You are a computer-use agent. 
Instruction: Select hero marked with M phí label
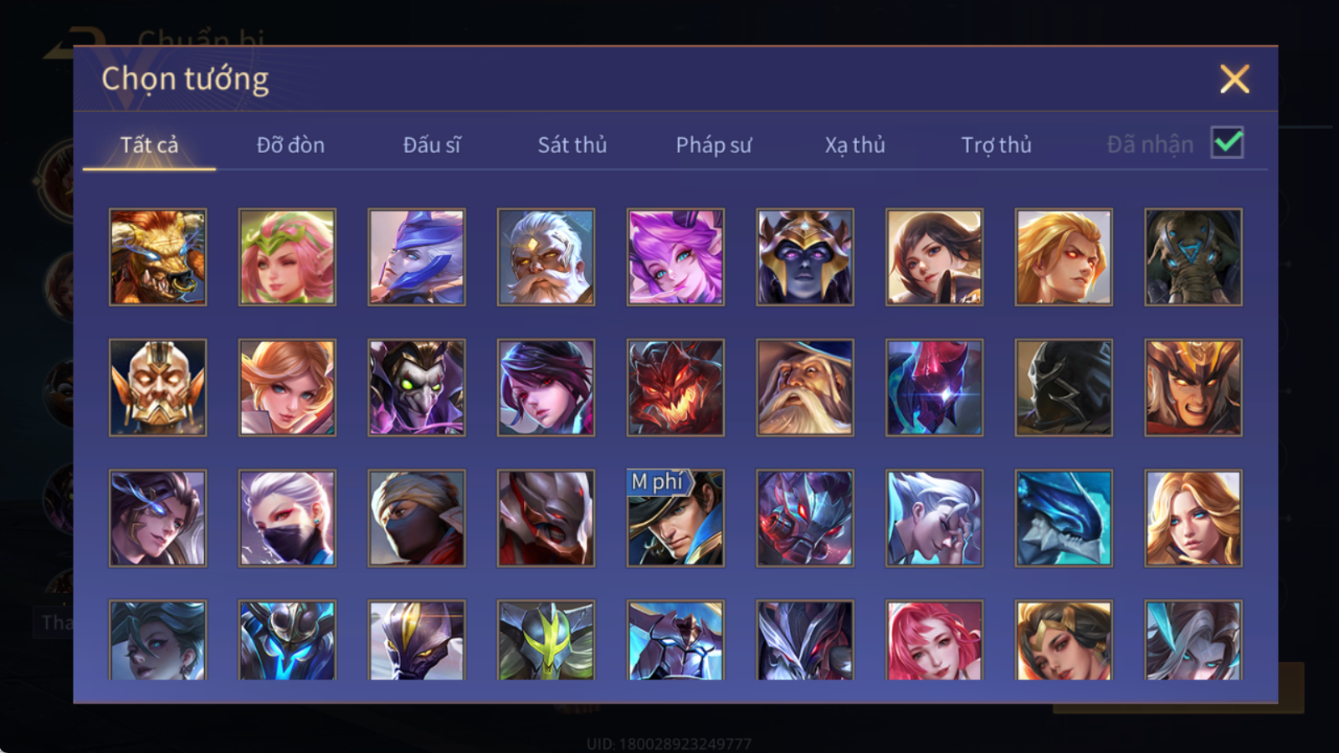(x=675, y=519)
